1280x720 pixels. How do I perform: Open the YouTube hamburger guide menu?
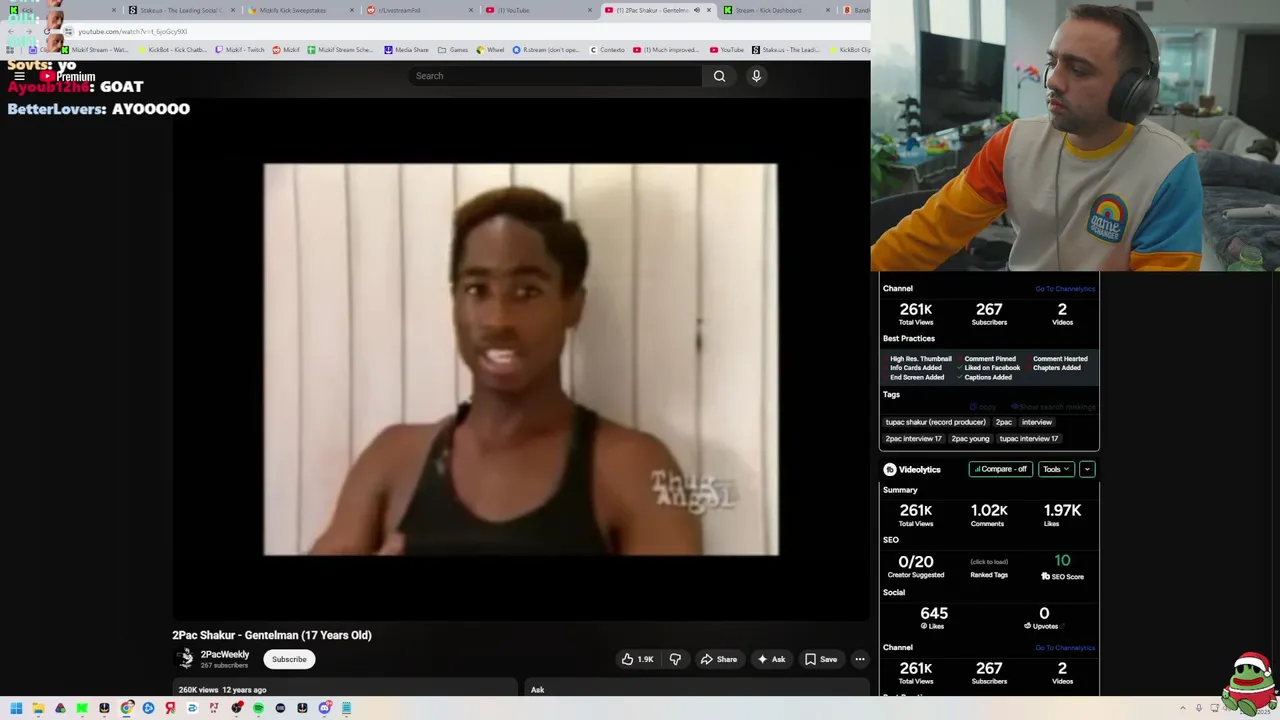coord(18,76)
